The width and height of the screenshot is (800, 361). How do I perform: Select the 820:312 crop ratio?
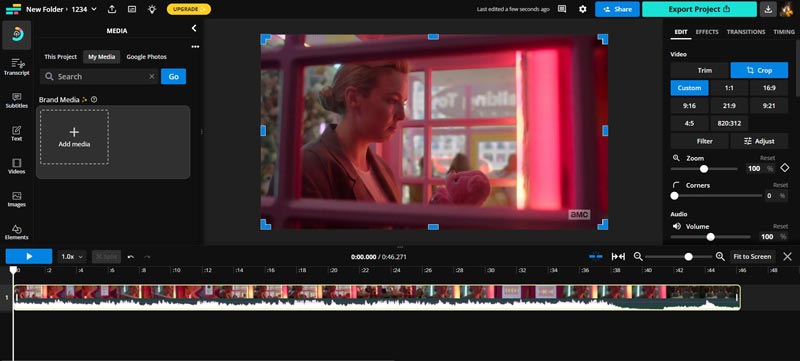(x=729, y=123)
